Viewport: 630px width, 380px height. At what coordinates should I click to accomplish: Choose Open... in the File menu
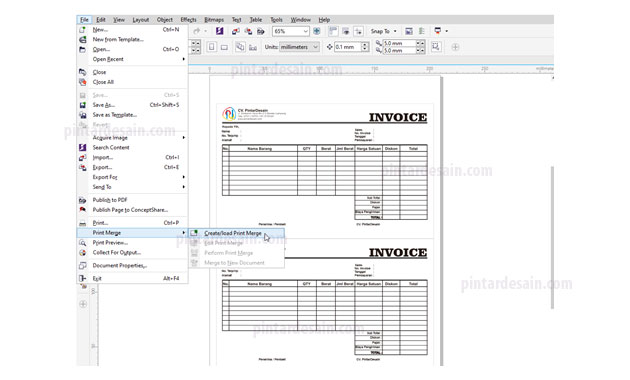click(x=132, y=49)
